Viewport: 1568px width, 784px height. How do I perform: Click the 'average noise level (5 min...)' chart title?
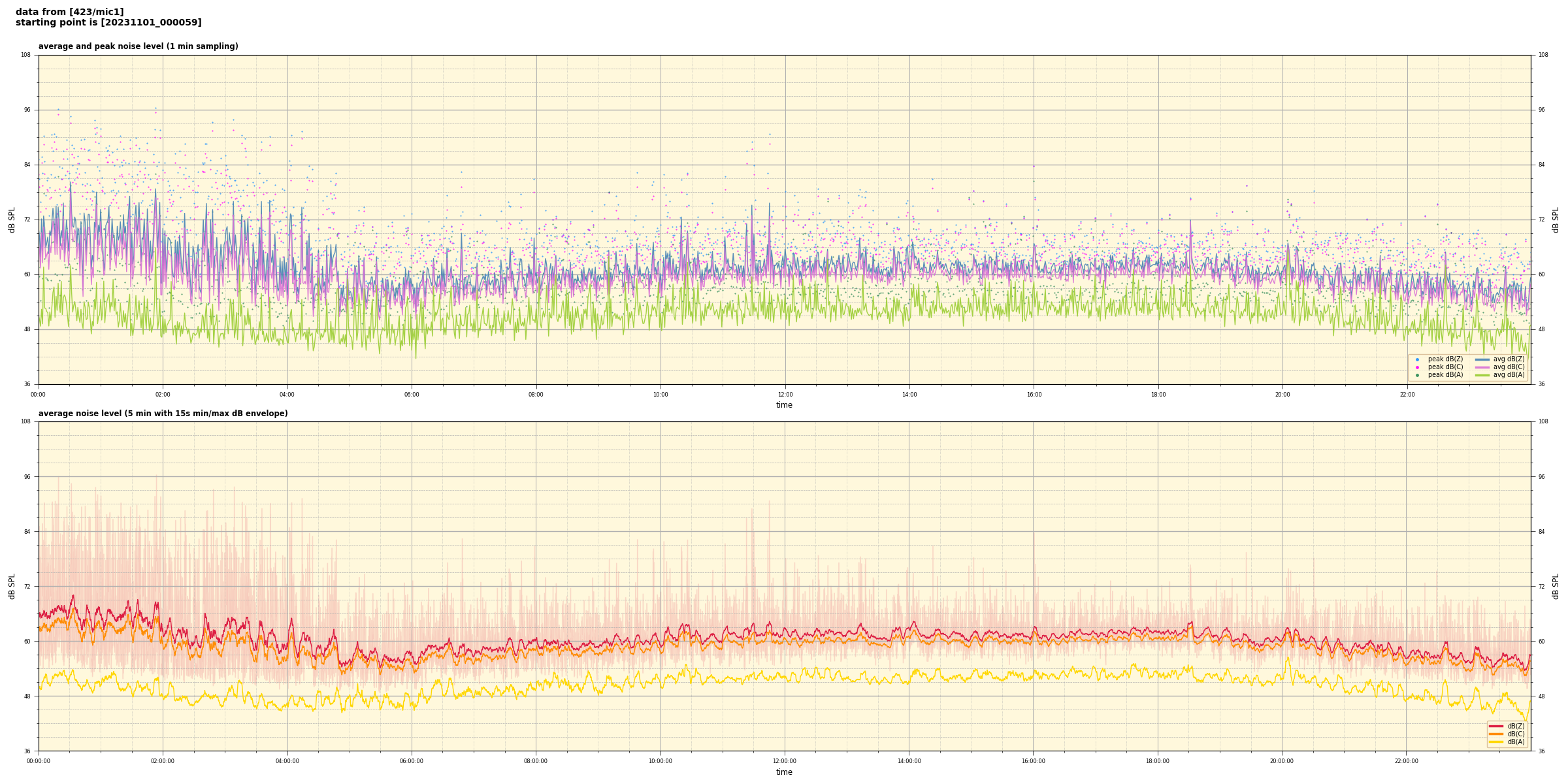tap(163, 414)
